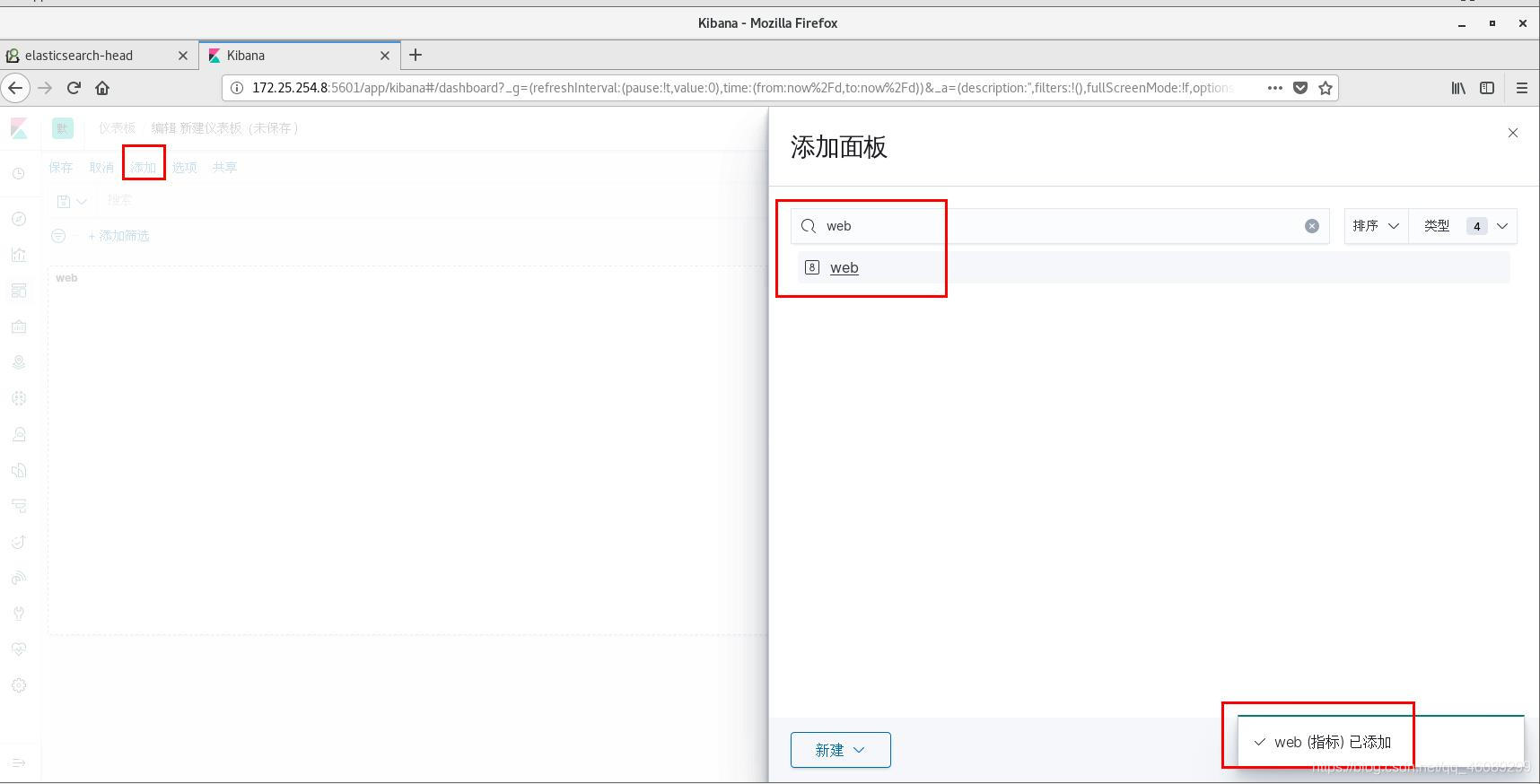This screenshot has height=784, width=1540.
Task: Open Dashboard icon in the sidebar
Action: coord(19,291)
